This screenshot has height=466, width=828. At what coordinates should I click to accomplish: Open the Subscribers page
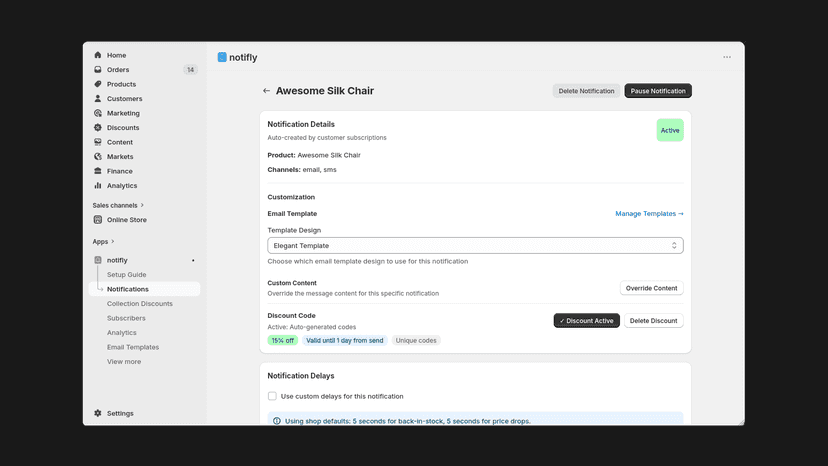click(126, 318)
